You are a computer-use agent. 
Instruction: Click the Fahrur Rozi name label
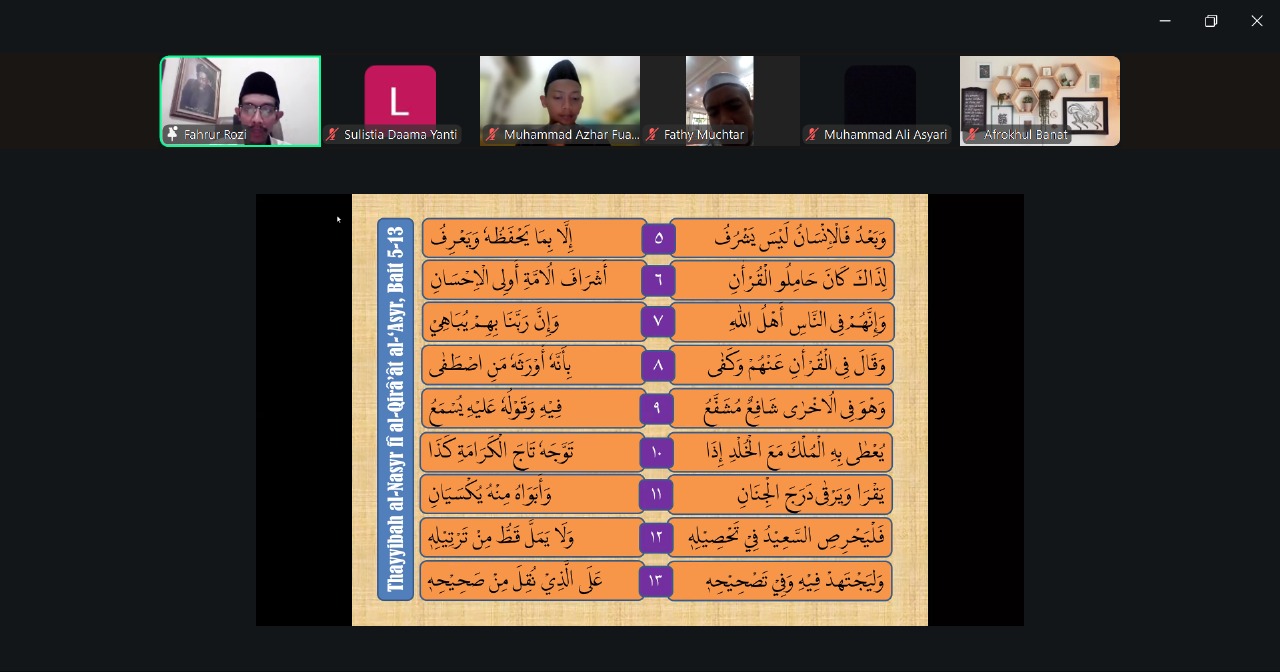(214, 134)
